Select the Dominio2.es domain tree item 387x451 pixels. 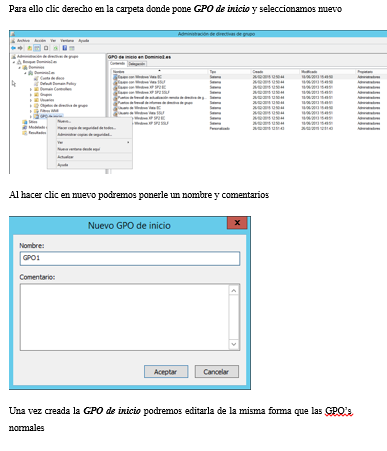pos(44,73)
